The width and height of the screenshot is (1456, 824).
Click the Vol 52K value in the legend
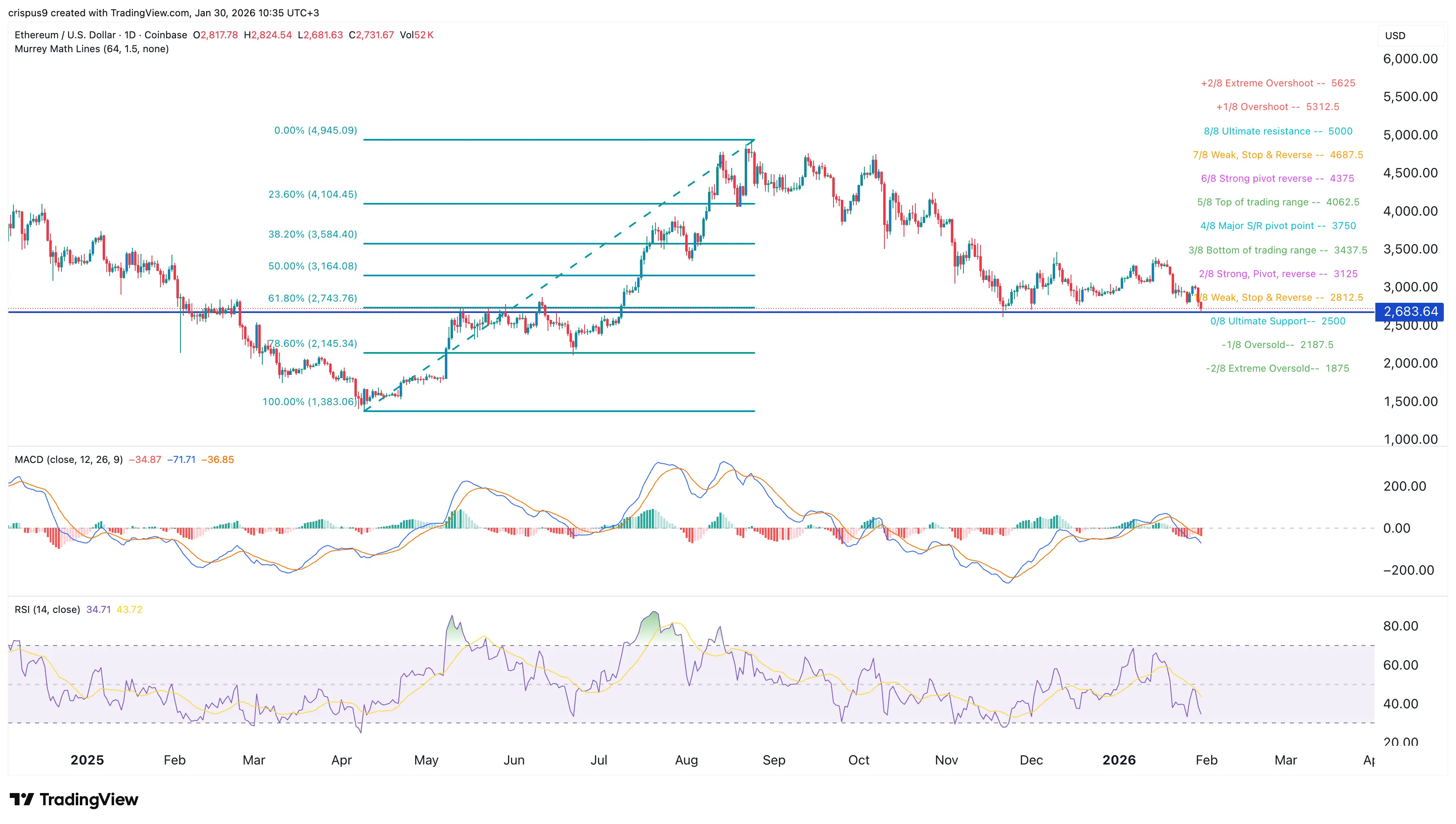418,35
